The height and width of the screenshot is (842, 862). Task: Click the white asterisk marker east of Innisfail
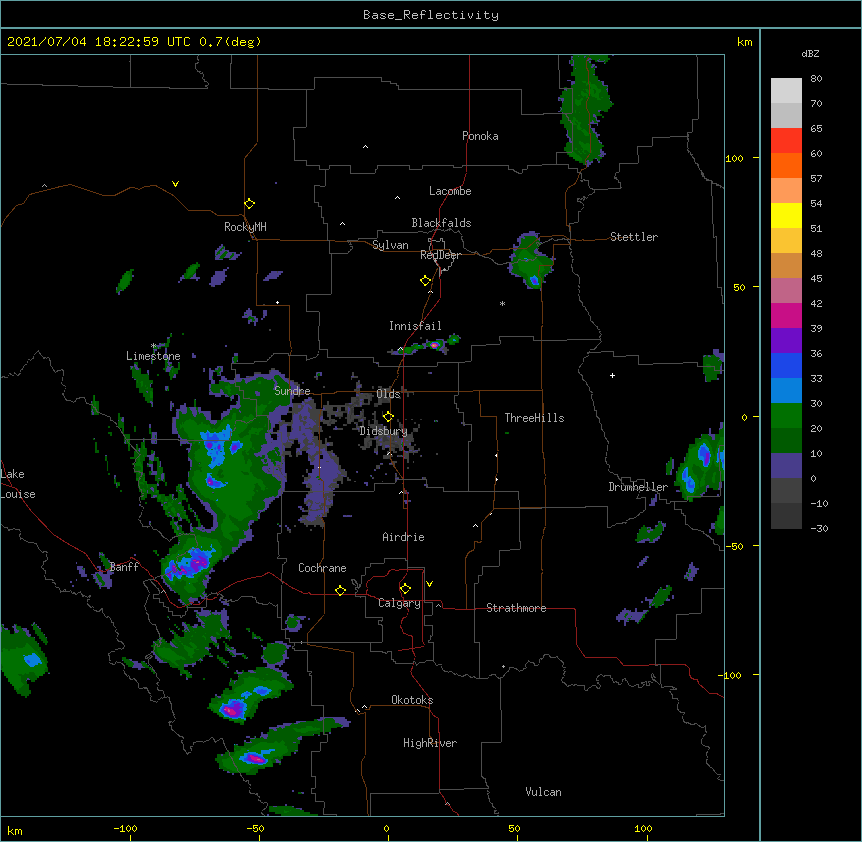tap(502, 303)
